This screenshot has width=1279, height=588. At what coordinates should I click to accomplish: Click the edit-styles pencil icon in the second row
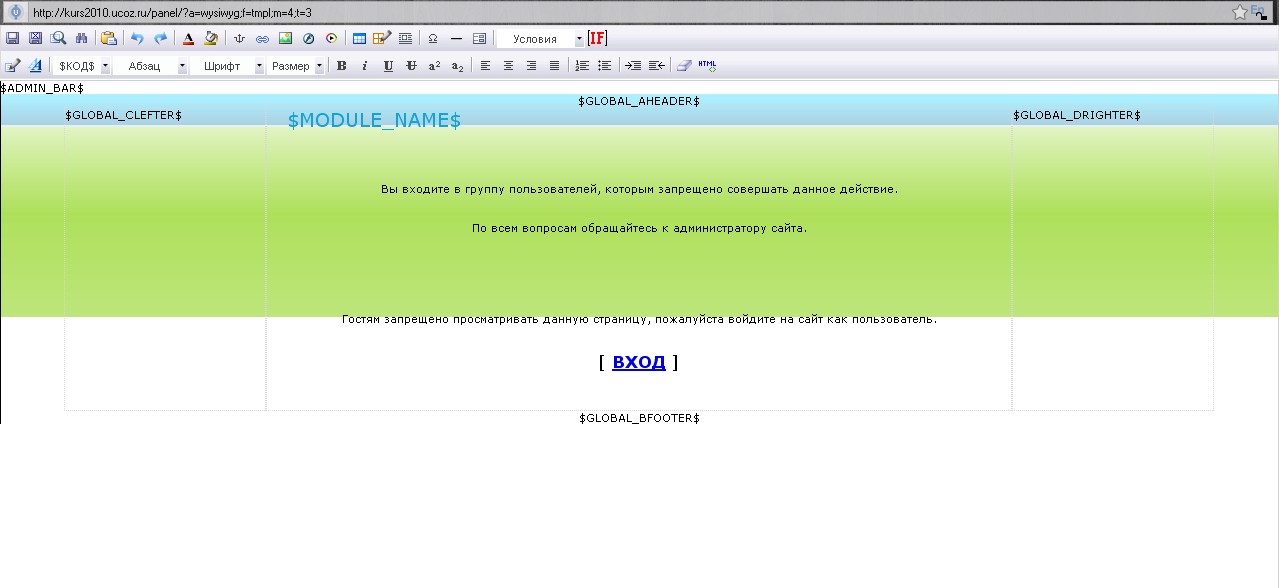click(x=12, y=66)
